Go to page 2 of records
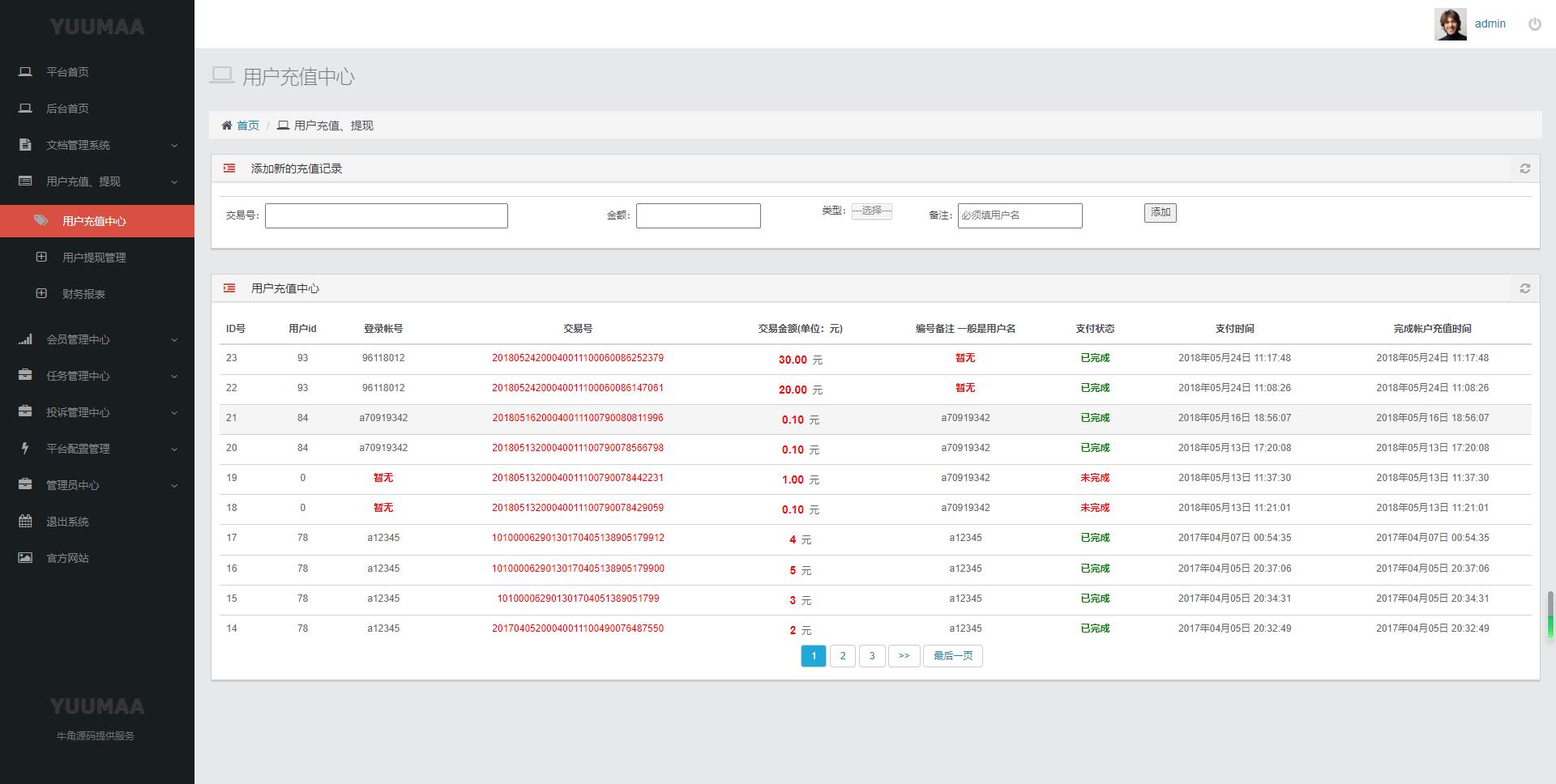 tap(842, 656)
